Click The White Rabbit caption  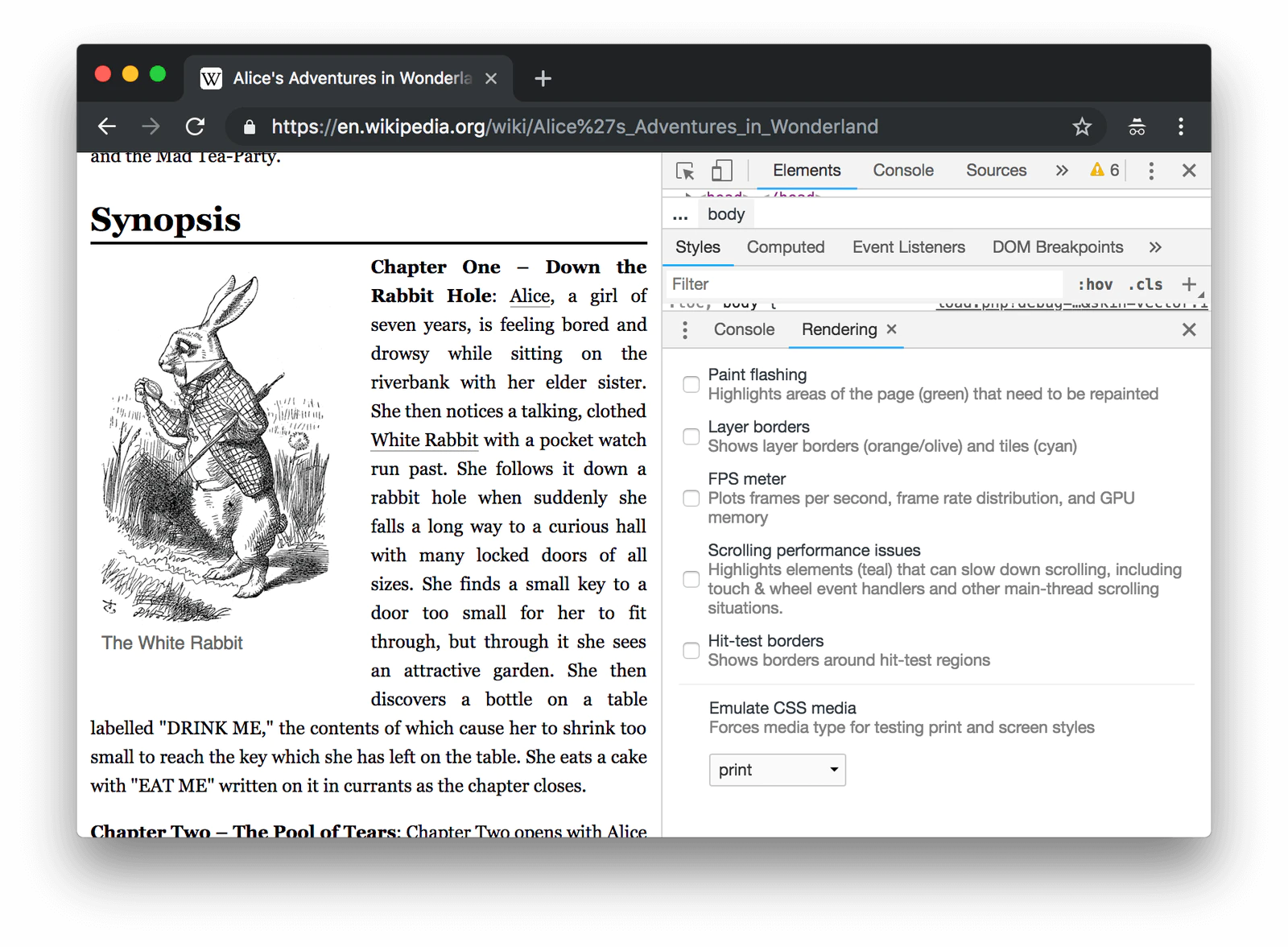(x=172, y=643)
